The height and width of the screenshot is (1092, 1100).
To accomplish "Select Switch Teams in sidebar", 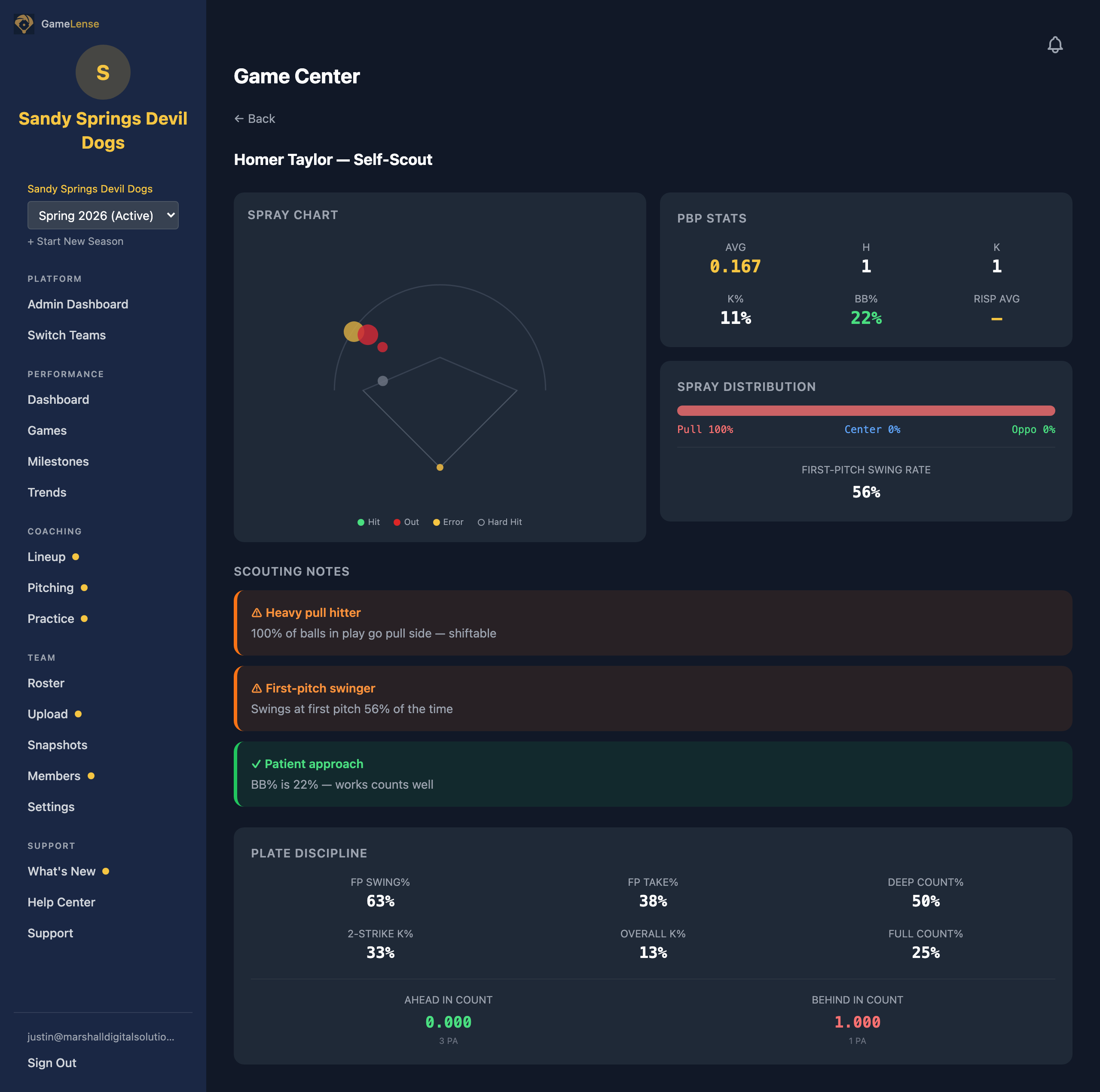I will click(x=67, y=336).
